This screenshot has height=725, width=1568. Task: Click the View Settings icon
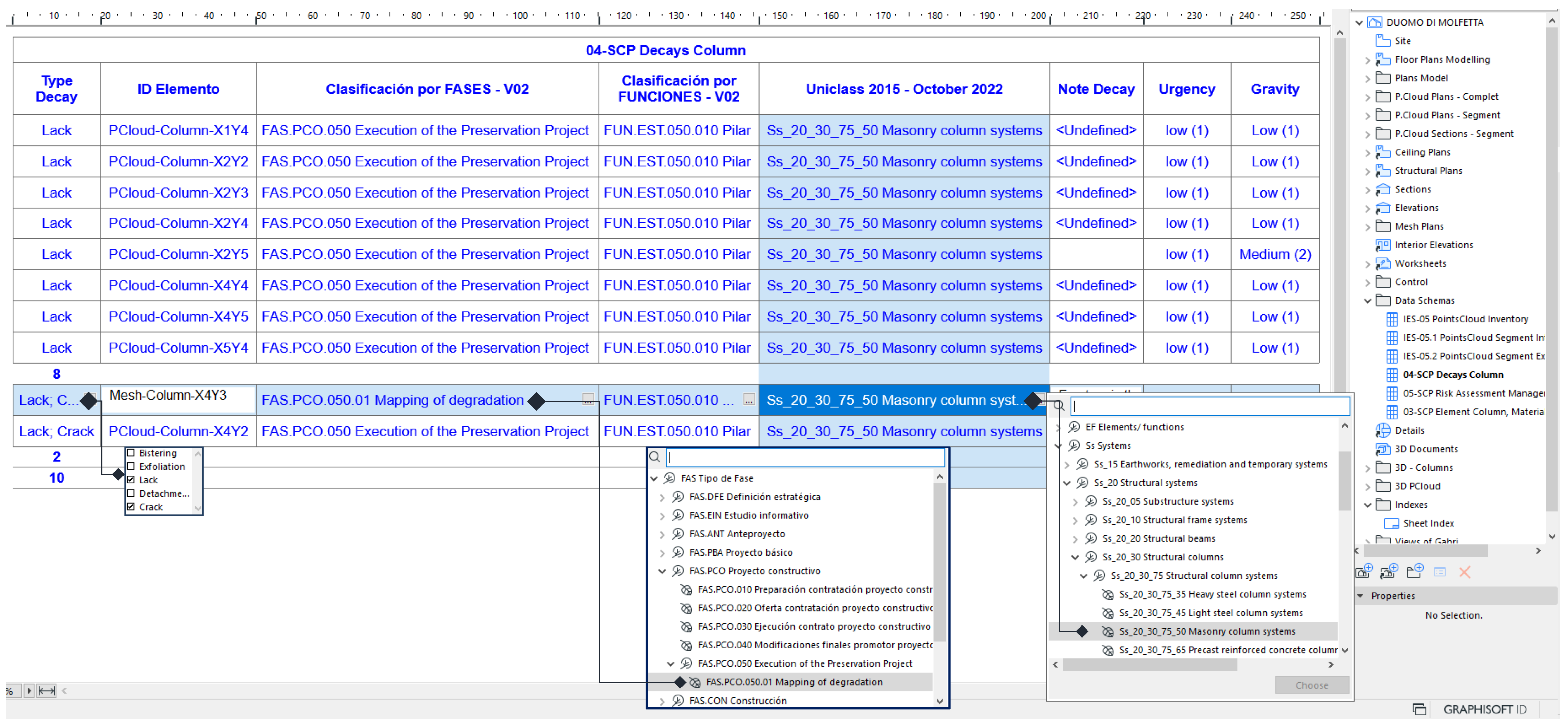click(1440, 572)
